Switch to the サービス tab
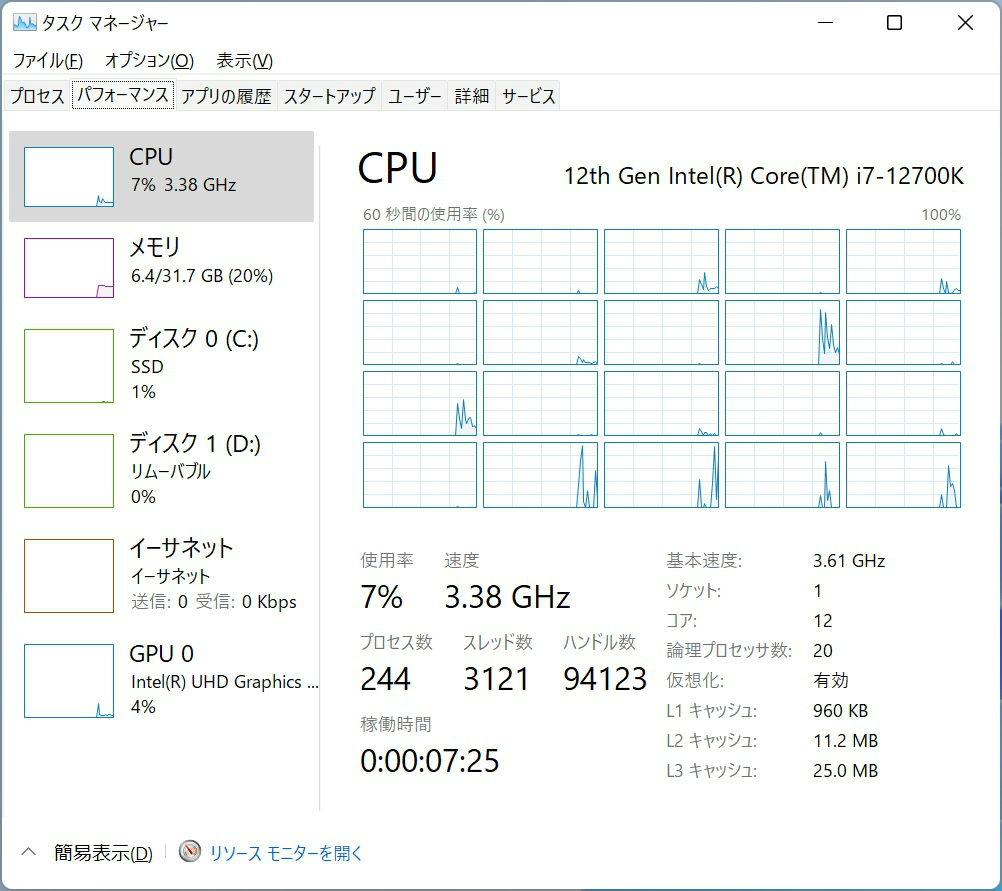This screenshot has width=1002, height=891. [x=529, y=96]
